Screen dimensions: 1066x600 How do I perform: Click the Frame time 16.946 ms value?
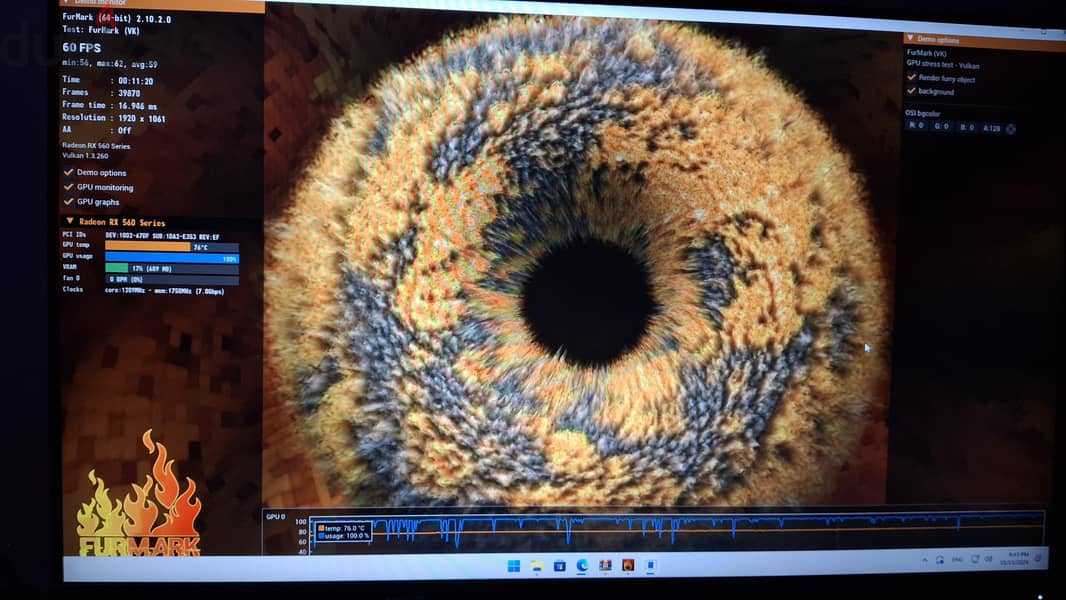point(137,106)
